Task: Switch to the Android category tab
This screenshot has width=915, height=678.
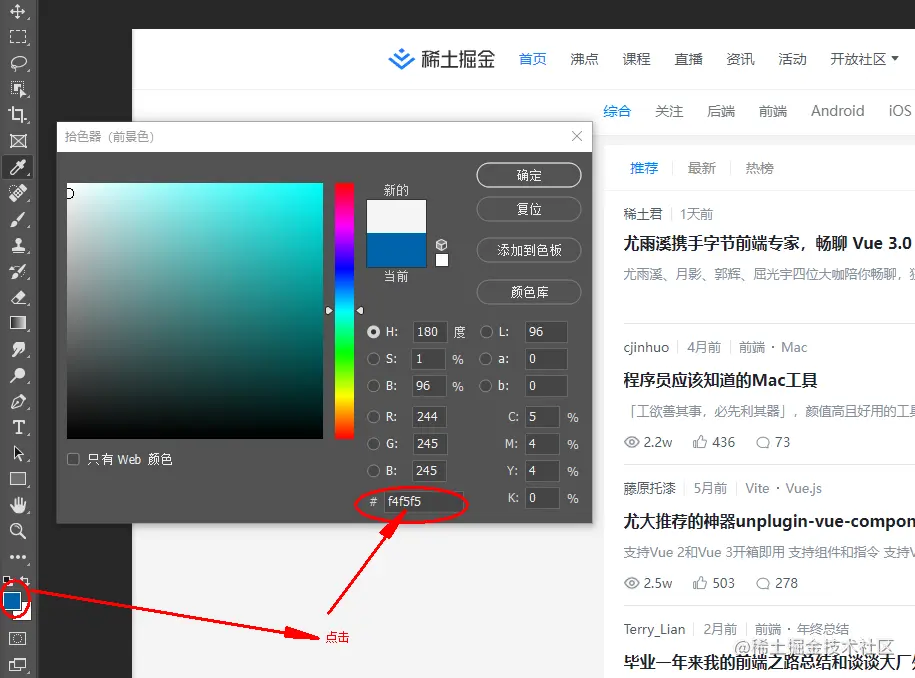Action: click(x=837, y=111)
